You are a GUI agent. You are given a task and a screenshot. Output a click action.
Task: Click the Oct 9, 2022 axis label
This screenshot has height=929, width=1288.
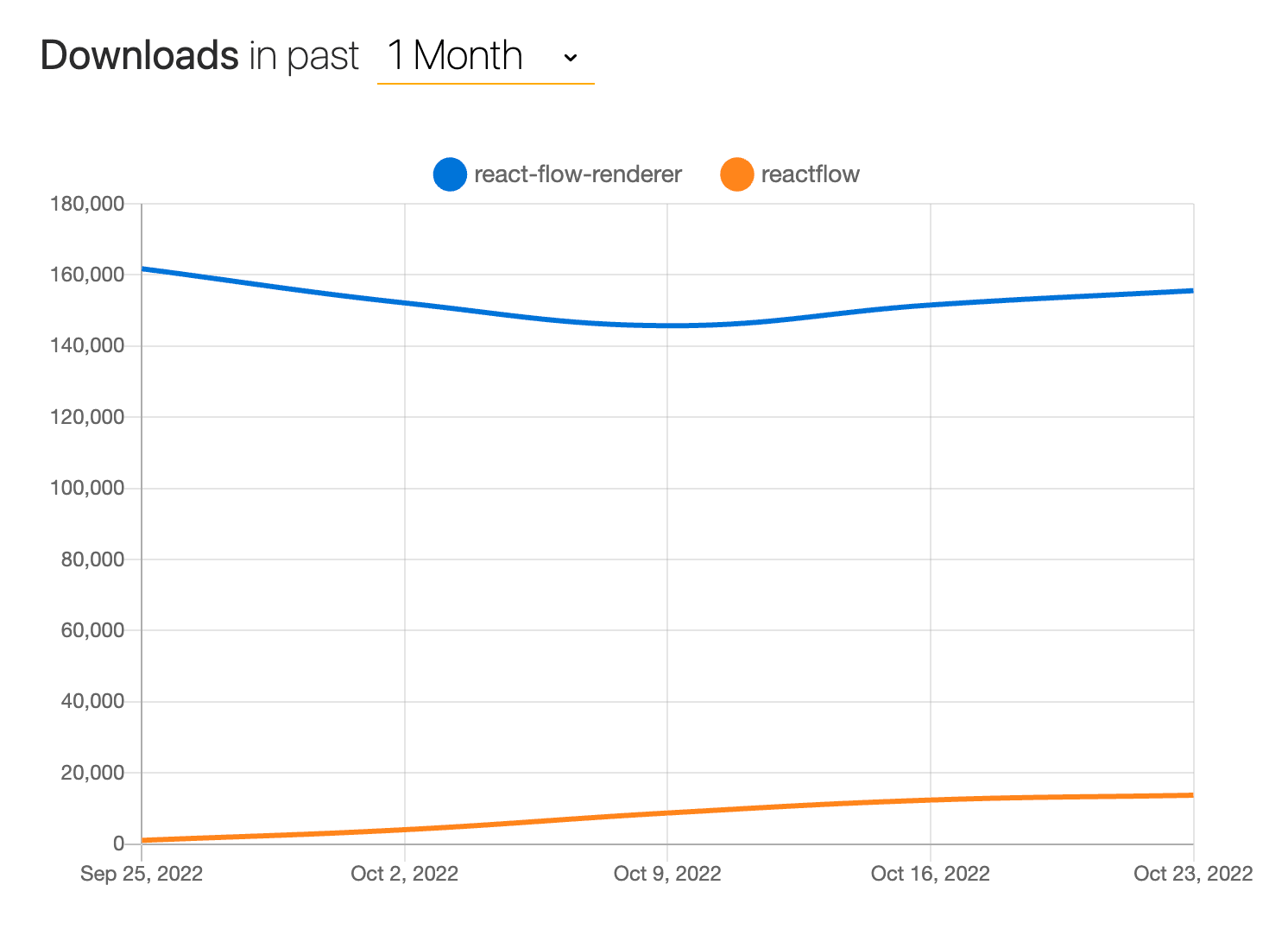(667, 874)
